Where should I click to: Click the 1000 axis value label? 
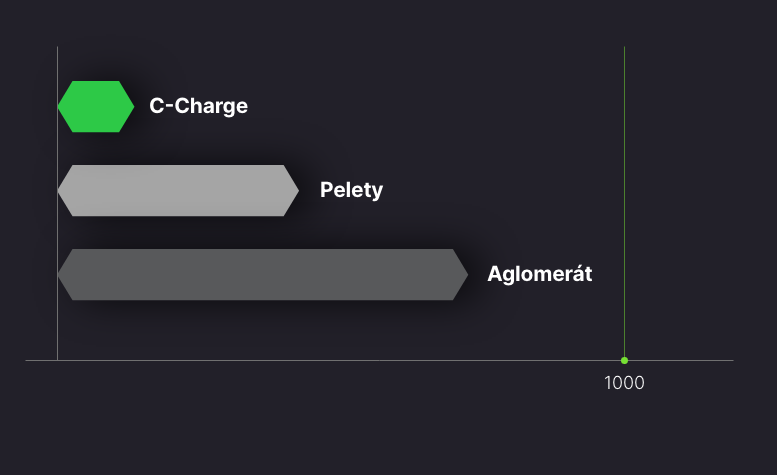[x=624, y=383]
